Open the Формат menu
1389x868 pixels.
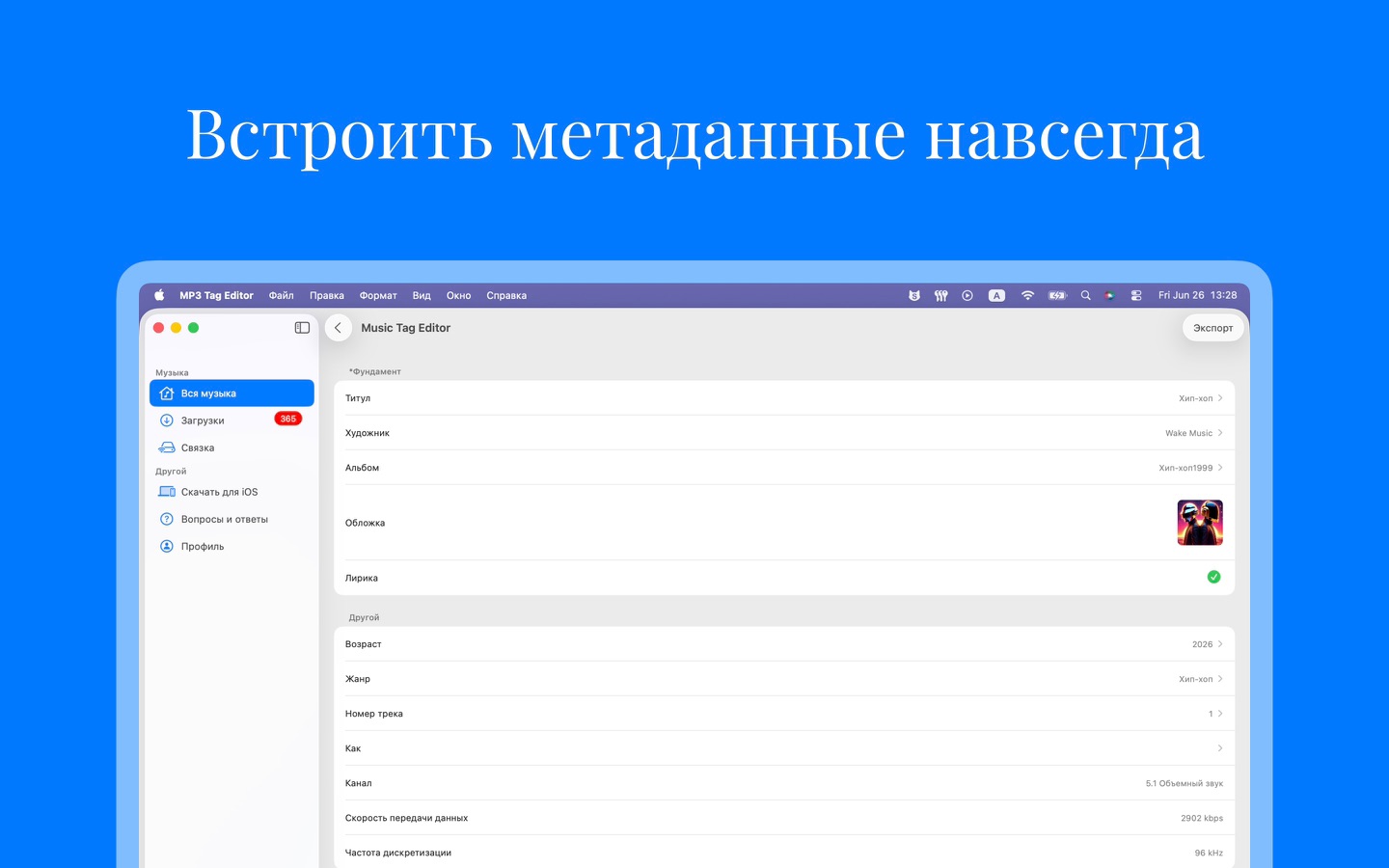[x=378, y=295]
